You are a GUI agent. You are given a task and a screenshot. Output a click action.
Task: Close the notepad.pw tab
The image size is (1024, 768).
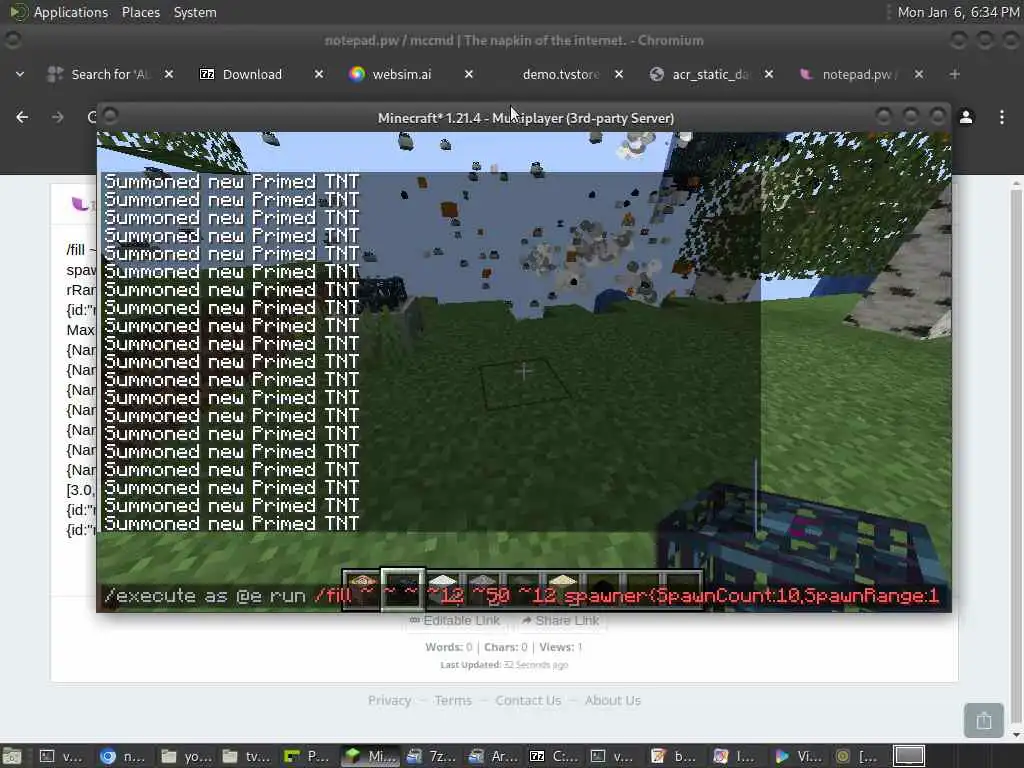[x=919, y=74]
